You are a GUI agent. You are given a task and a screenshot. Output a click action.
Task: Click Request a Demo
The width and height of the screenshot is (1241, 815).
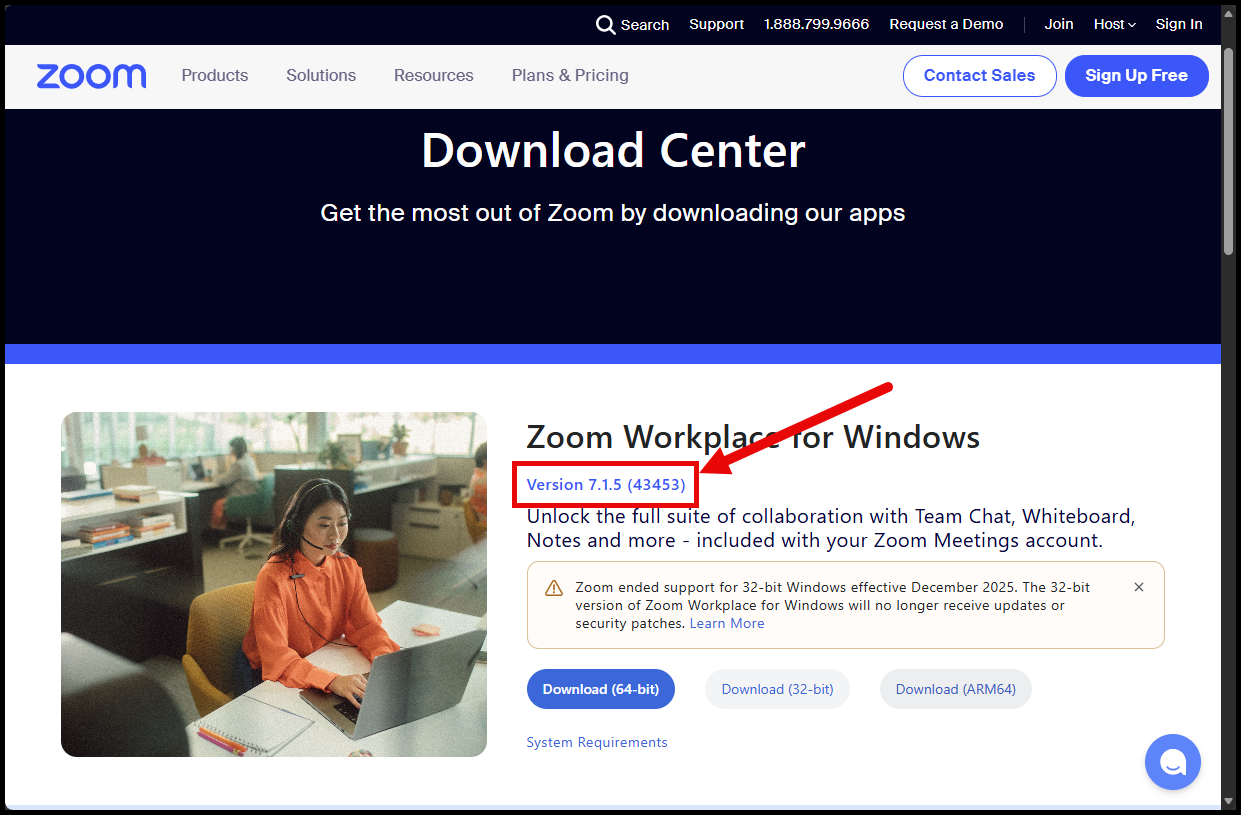click(x=946, y=24)
